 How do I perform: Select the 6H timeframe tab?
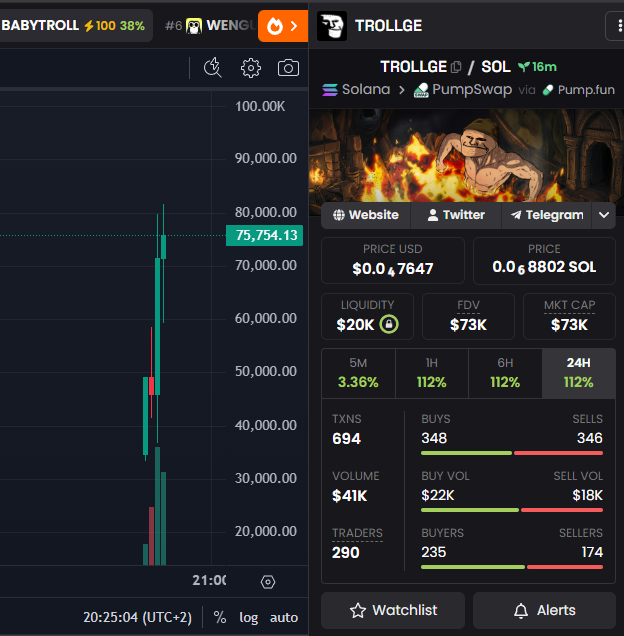point(505,373)
